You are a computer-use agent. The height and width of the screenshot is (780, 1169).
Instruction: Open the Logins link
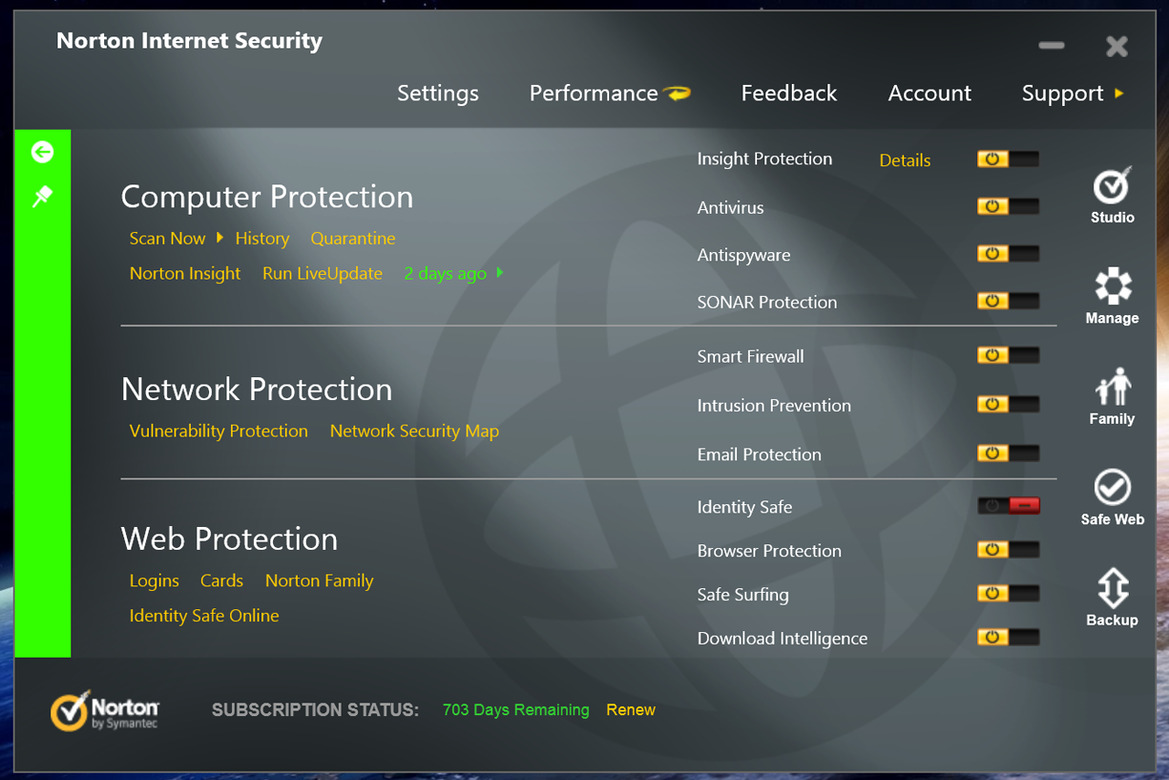pyautogui.click(x=154, y=581)
